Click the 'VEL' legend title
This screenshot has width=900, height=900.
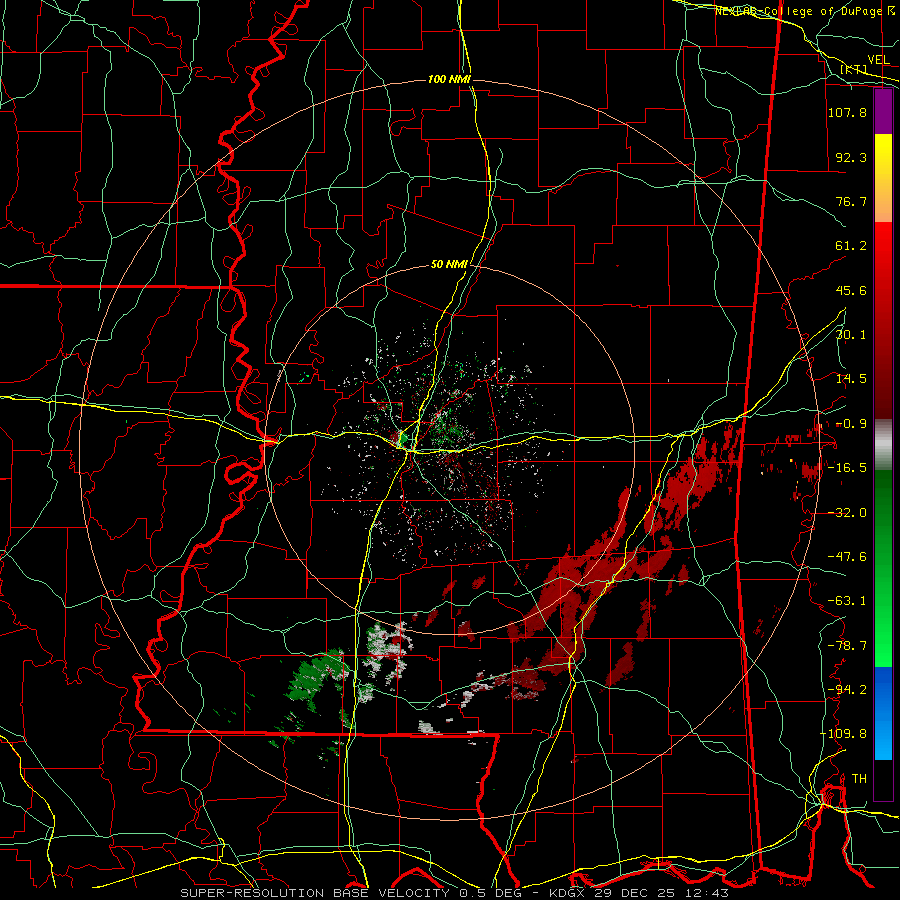click(x=878, y=60)
